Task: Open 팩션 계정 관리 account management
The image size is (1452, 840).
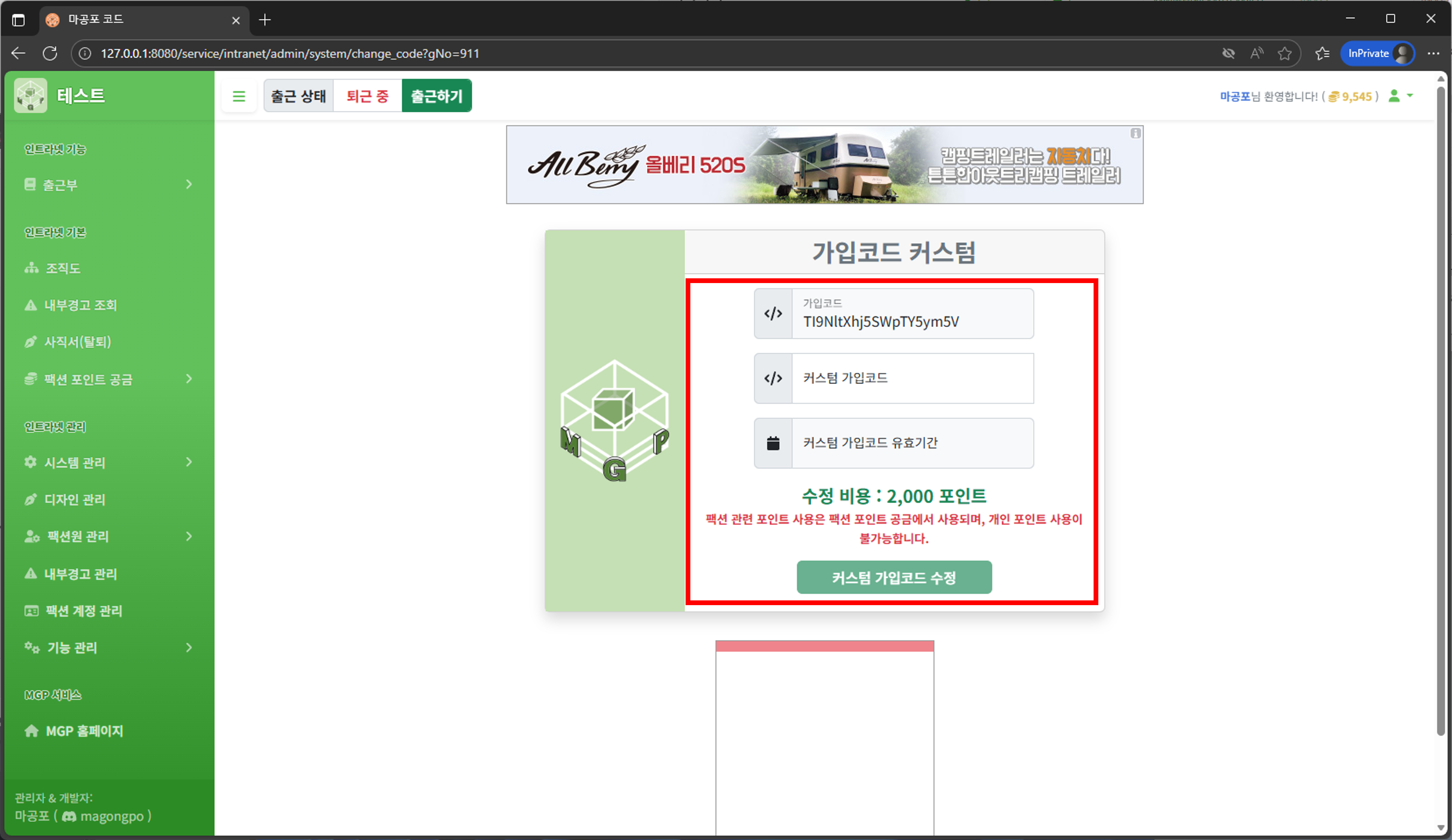Action: (83, 611)
